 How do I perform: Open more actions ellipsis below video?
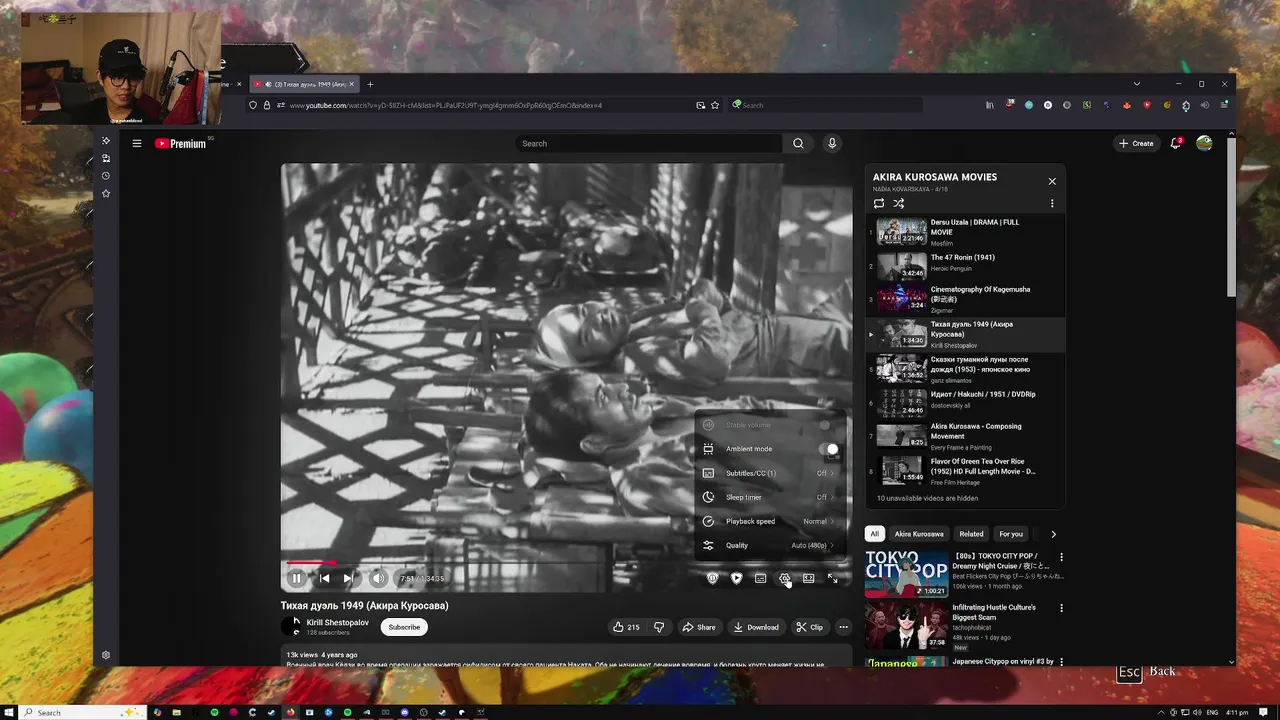[x=843, y=627]
